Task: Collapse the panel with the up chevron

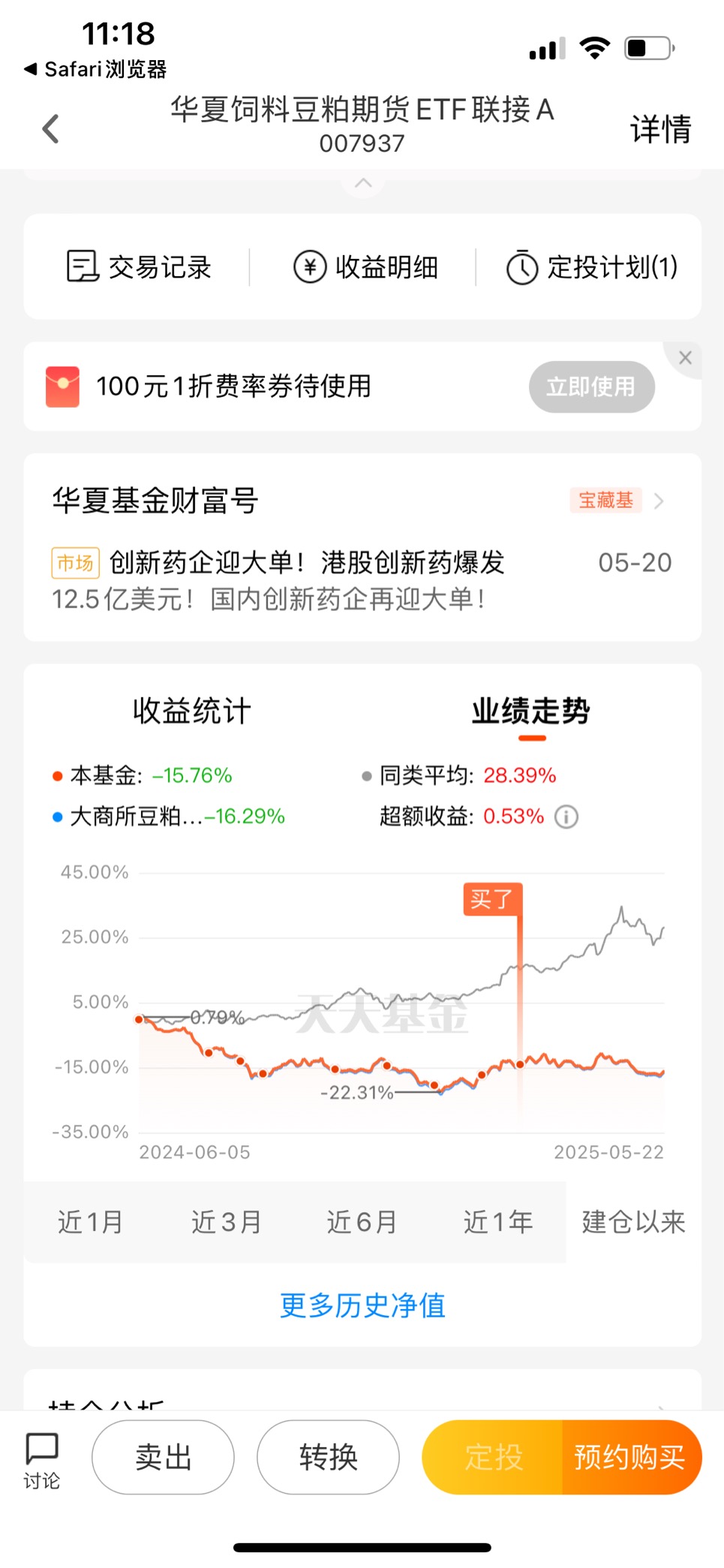Action: 363,182
